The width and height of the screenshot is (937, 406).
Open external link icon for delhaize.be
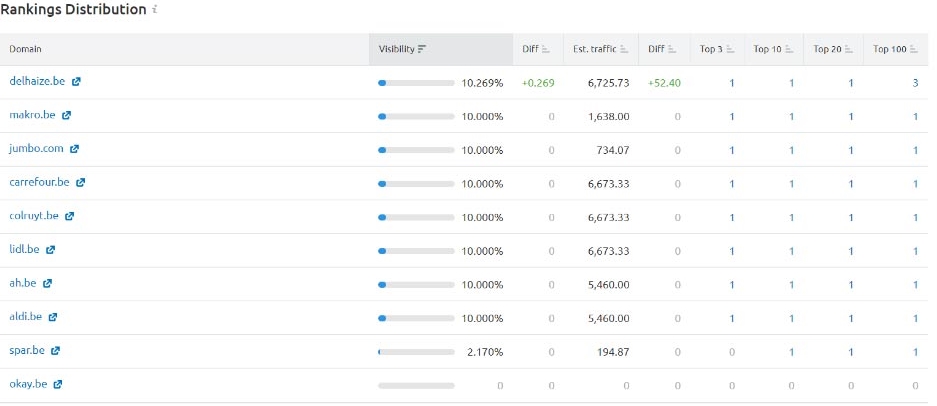76,81
